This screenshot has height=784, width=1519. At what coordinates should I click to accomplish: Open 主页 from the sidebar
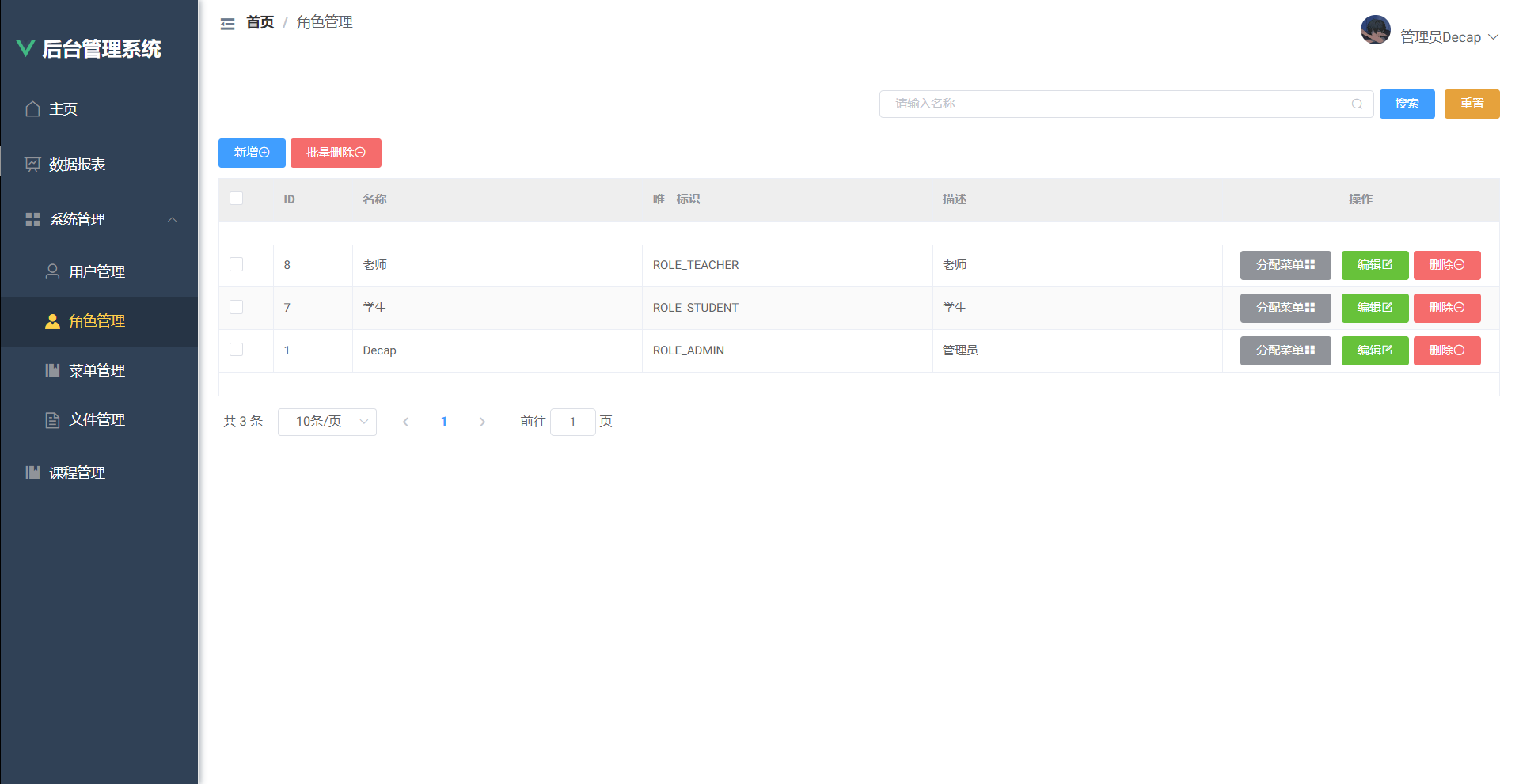click(99, 109)
